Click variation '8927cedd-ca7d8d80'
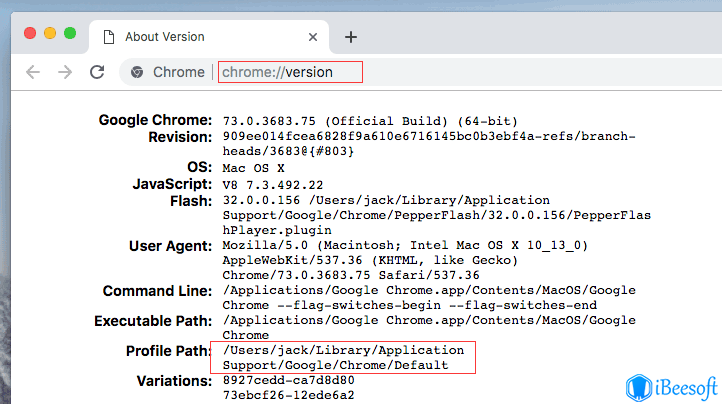Viewport: 722px width, 404px height. [x=288, y=381]
